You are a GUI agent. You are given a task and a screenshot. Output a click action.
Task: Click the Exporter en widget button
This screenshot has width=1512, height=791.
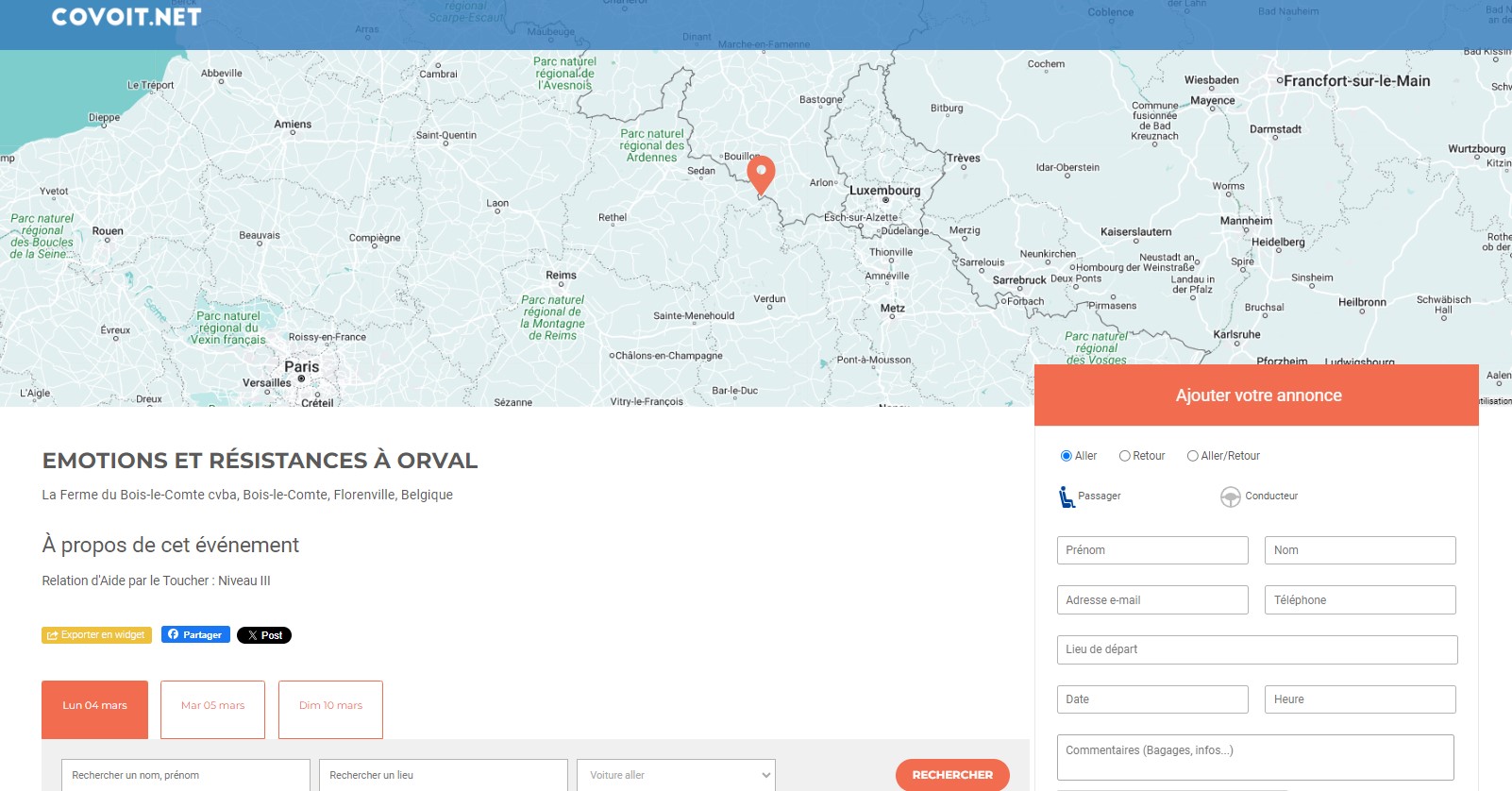point(96,635)
